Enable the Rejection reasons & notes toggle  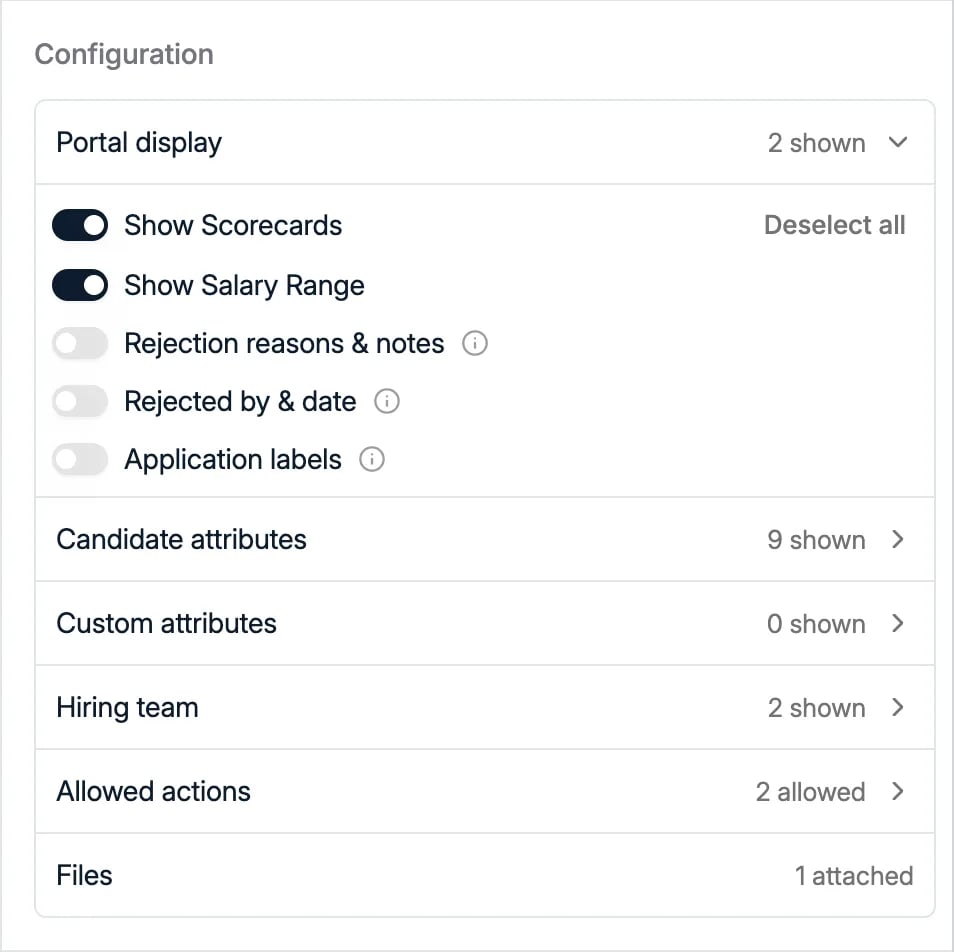point(80,343)
